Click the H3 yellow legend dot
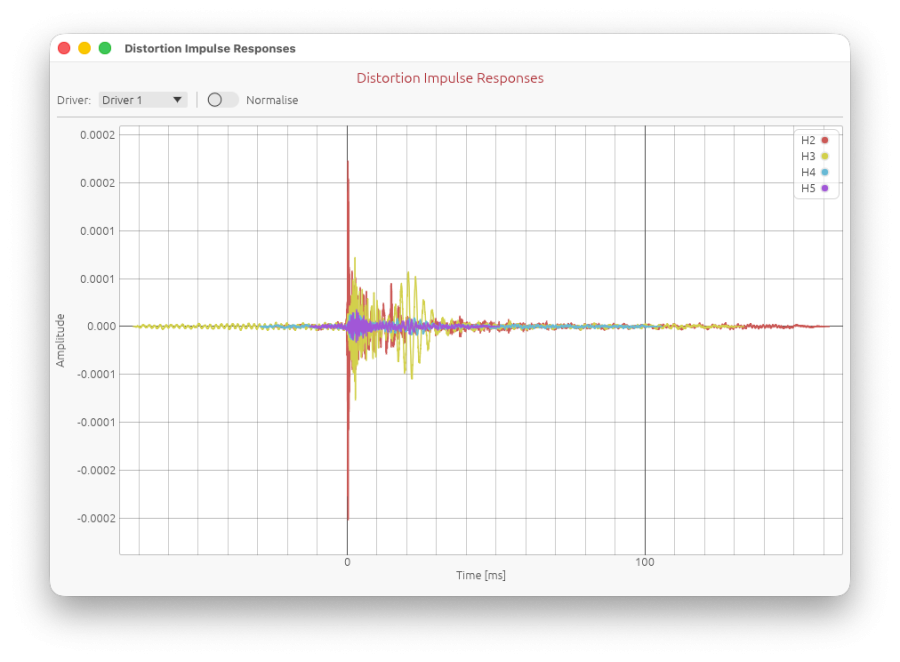 [825, 156]
